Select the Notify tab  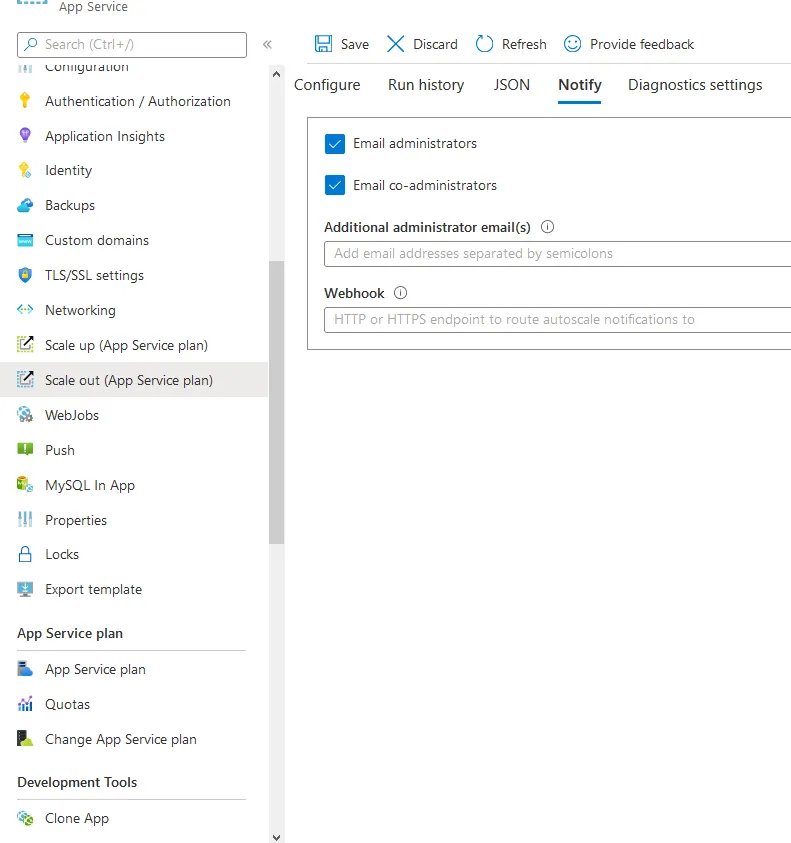(580, 85)
